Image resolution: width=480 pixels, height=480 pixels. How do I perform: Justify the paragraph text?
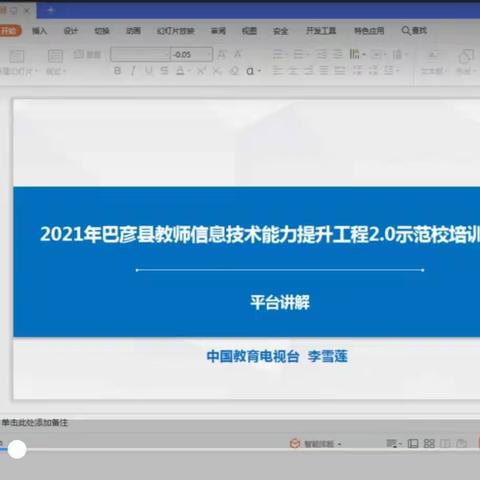pos(324,70)
